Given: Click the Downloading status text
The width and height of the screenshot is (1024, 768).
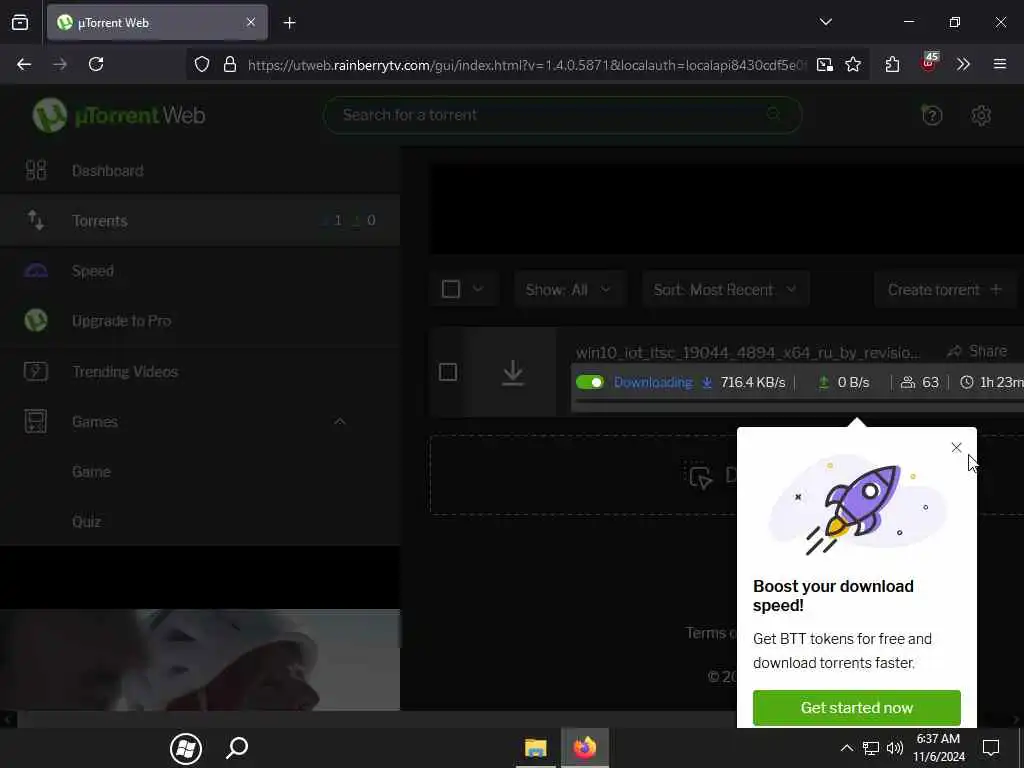Looking at the screenshot, I should point(653,382).
